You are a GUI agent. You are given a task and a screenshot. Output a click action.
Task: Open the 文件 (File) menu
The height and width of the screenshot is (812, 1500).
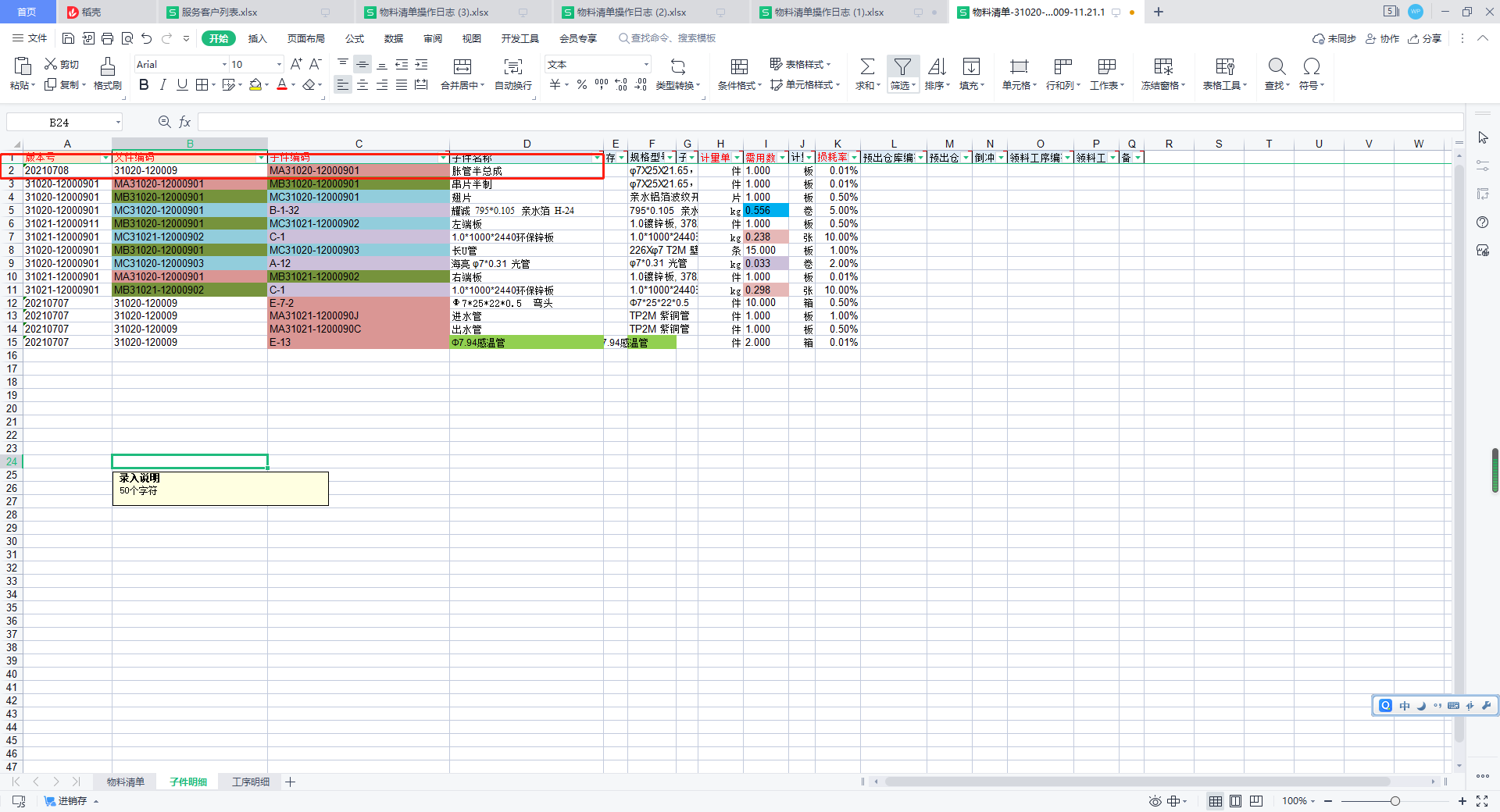pyautogui.click(x=30, y=38)
